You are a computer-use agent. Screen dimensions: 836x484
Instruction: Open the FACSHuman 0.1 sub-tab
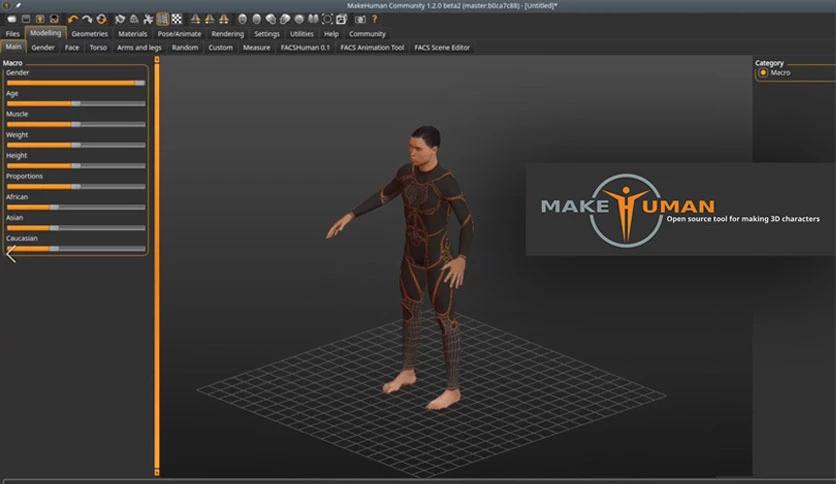point(305,47)
